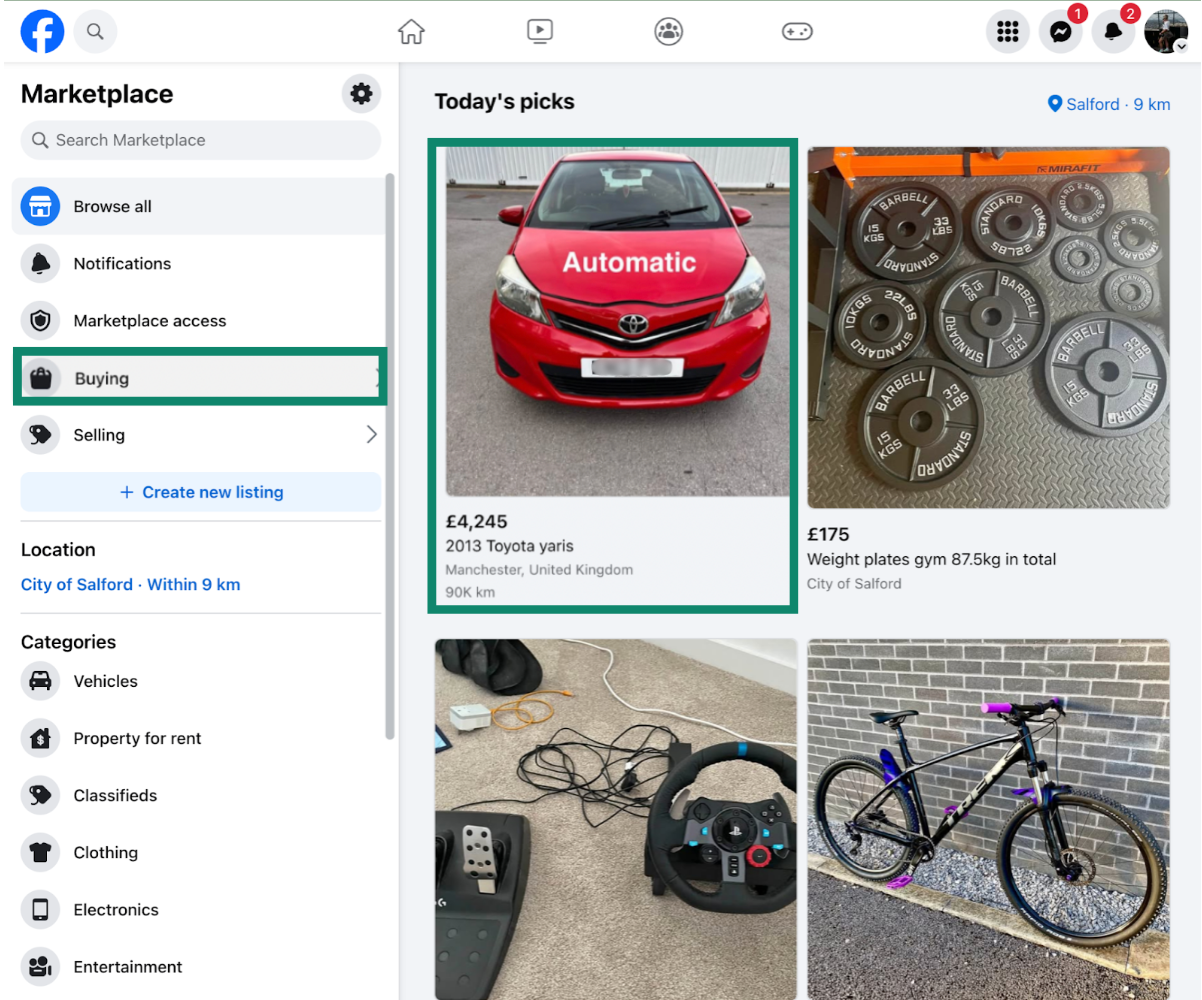This screenshot has width=1202, height=1000.
Task: Open the account dropdown on your profile picture
Action: 1166,31
